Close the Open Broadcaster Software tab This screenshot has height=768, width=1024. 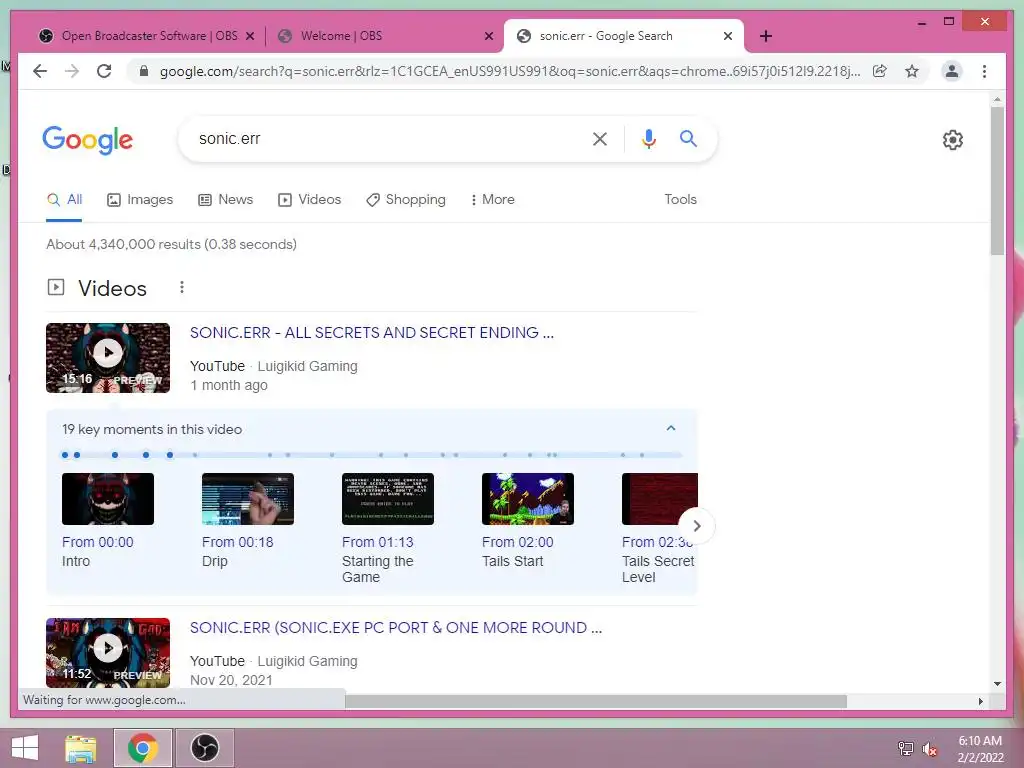point(249,37)
